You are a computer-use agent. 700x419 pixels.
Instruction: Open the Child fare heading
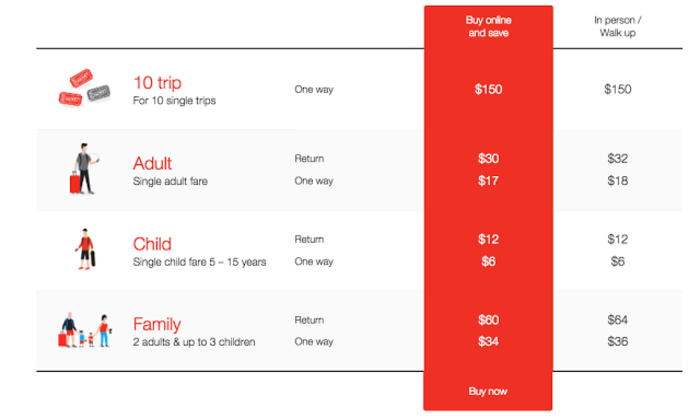152,244
